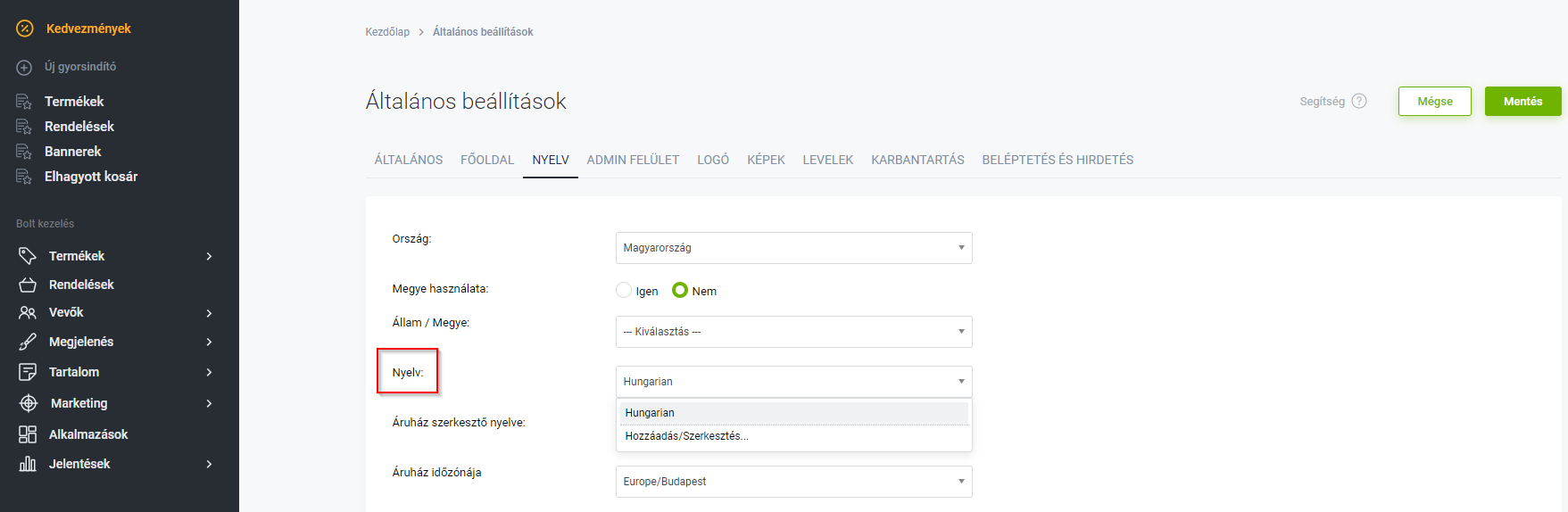This screenshot has height=512, width=1568.
Task: Click the quick-launch Termékek star list icon
Action: [24, 102]
